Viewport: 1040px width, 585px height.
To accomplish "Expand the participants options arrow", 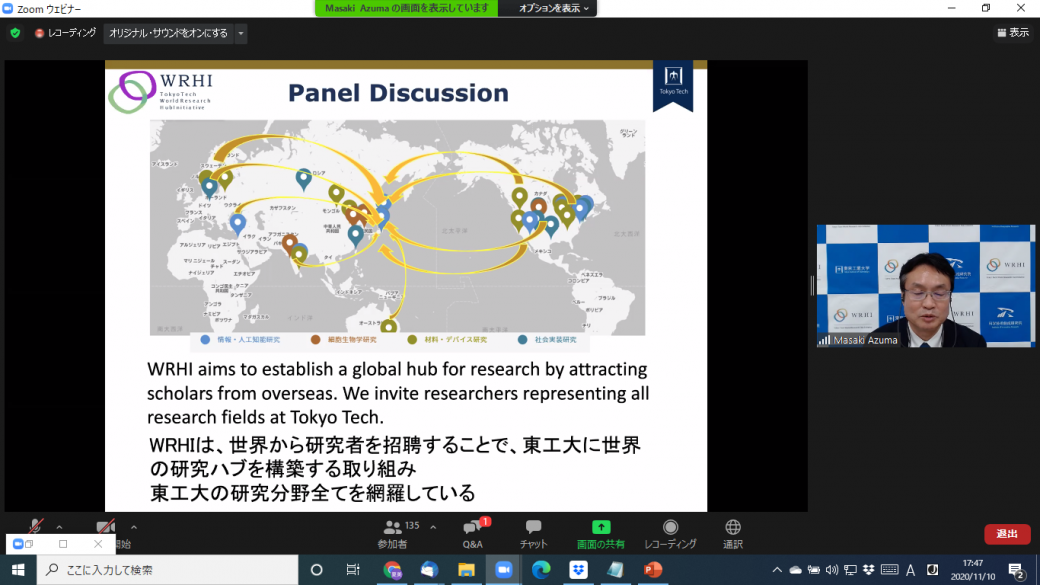I will click(x=433, y=527).
